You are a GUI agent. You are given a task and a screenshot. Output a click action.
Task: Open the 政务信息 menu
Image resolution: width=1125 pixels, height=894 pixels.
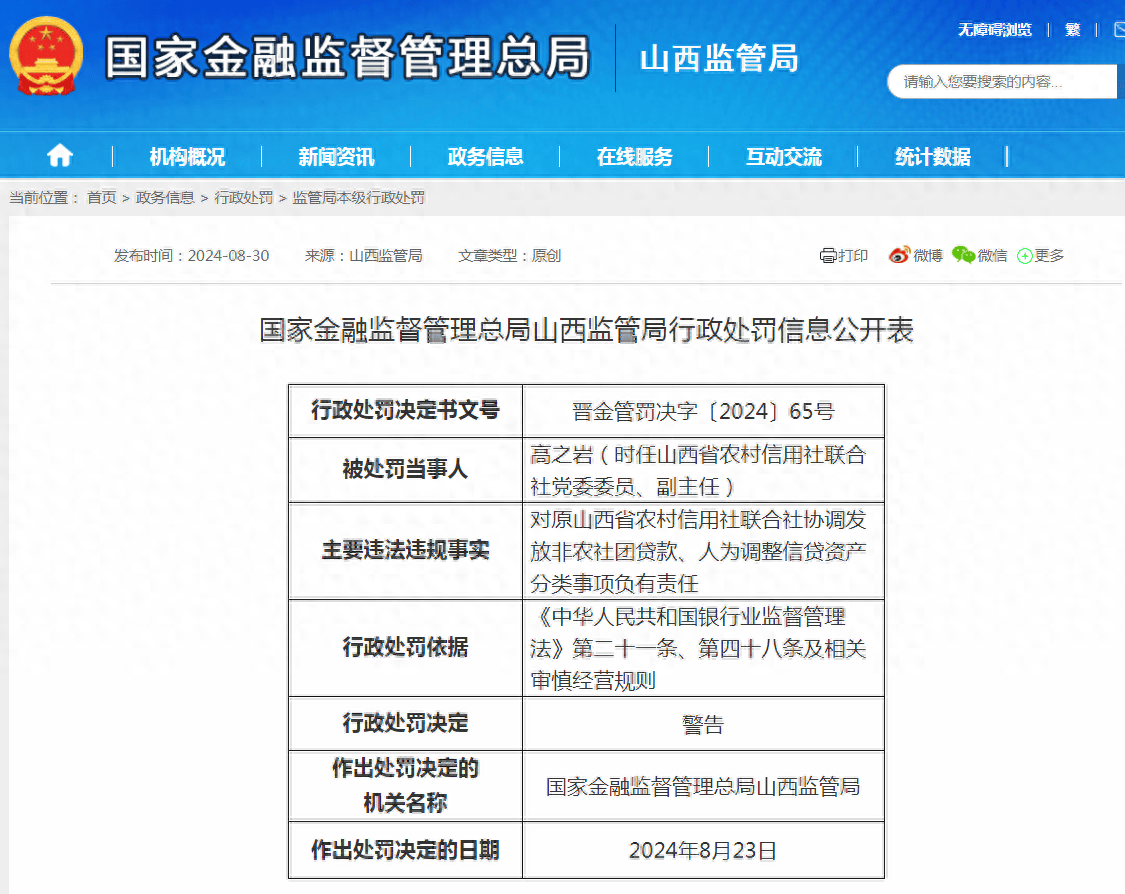486,156
